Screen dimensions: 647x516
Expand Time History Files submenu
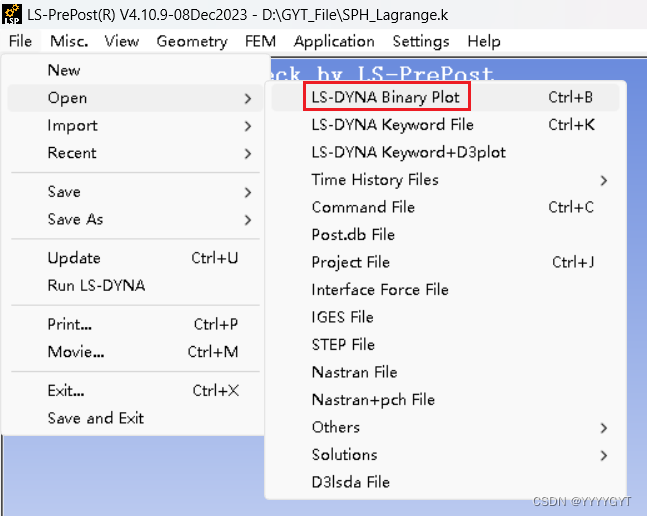click(446, 180)
